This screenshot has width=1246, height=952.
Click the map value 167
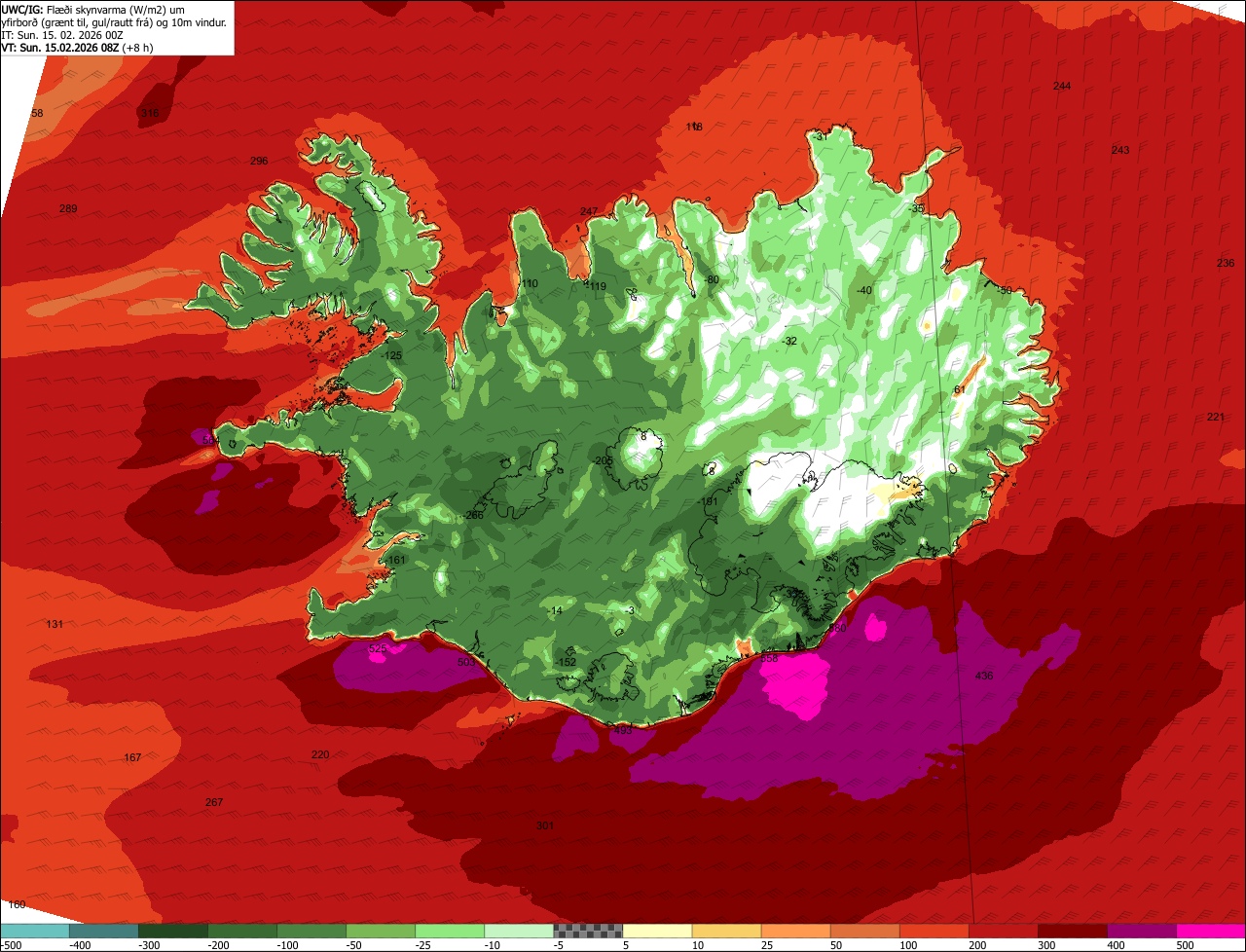click(x=132, y=757)
